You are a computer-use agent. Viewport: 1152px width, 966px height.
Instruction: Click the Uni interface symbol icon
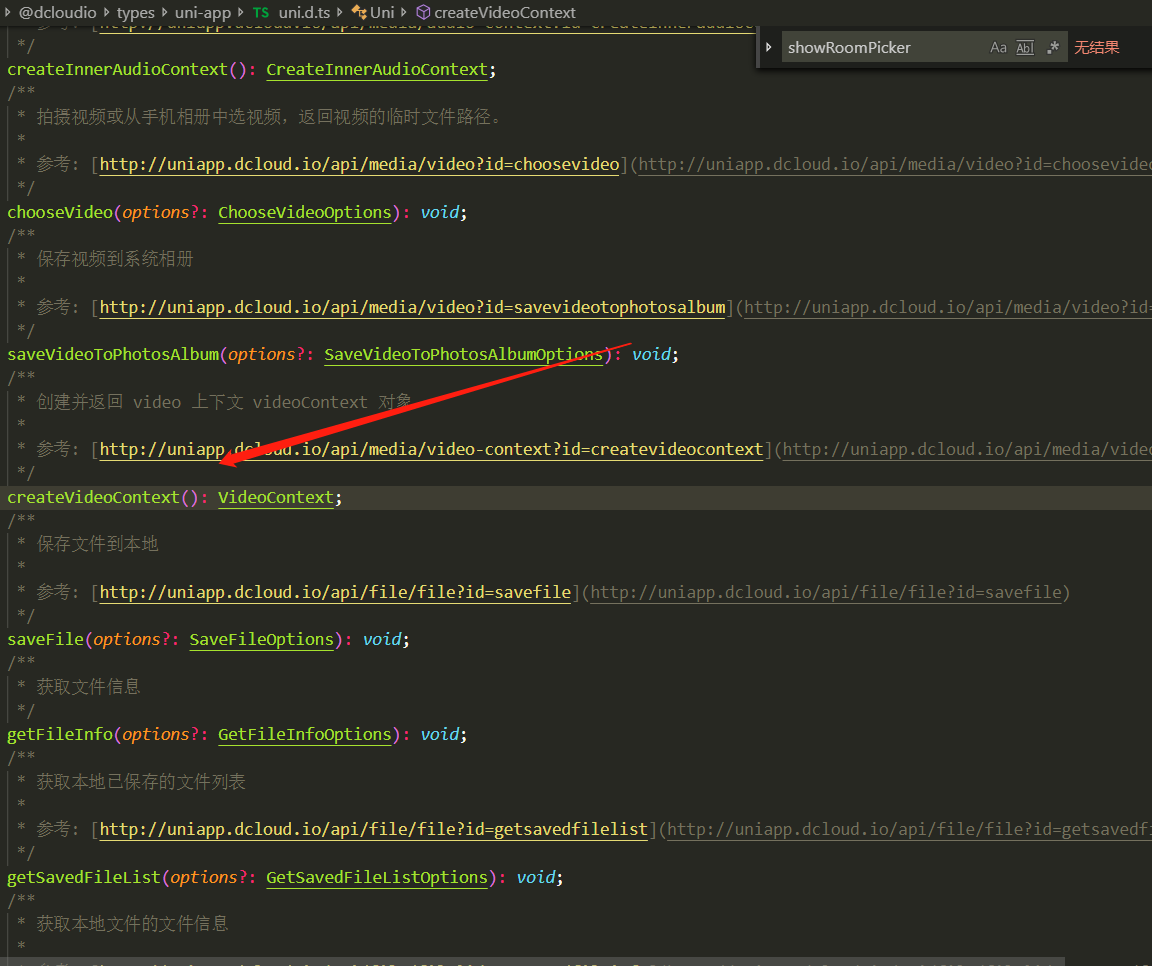[359, 13]
